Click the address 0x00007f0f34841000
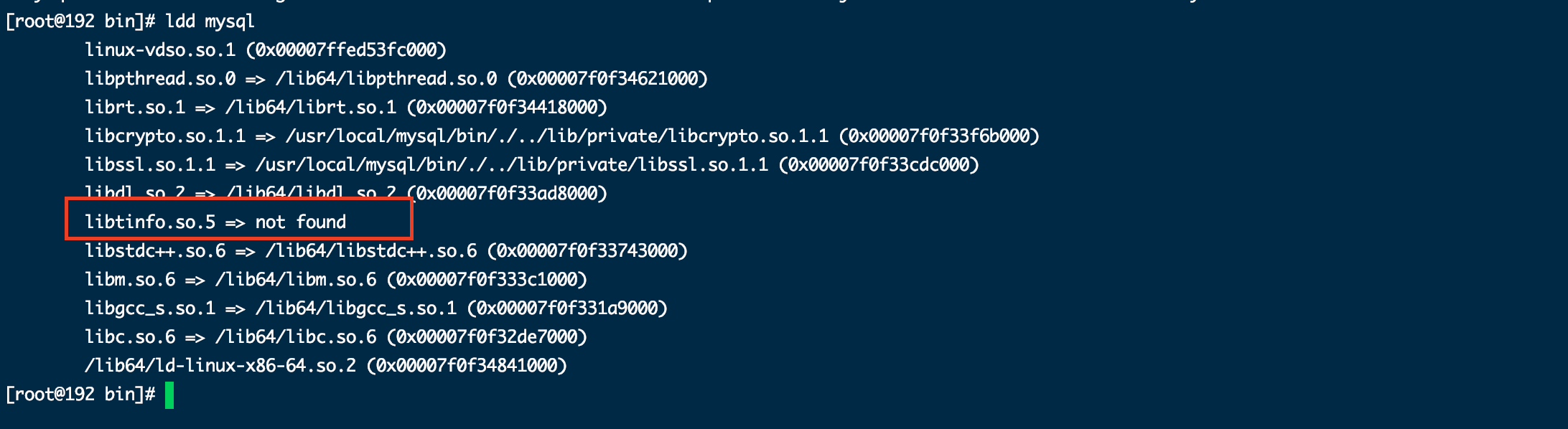1568x429 pixels. point(467,366)
